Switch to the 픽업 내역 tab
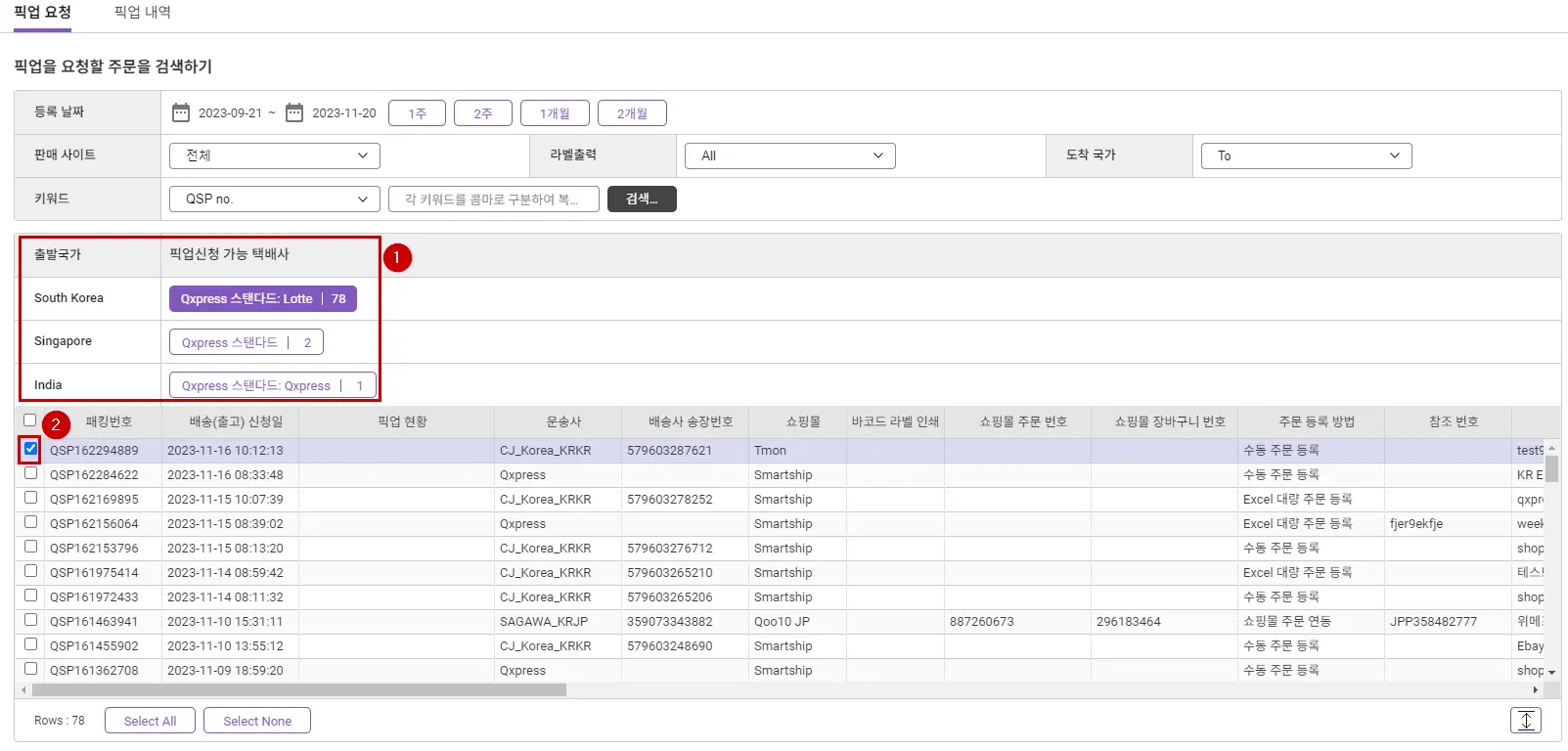The width and height of the screenshot is (1568, 751). point(142,13)
